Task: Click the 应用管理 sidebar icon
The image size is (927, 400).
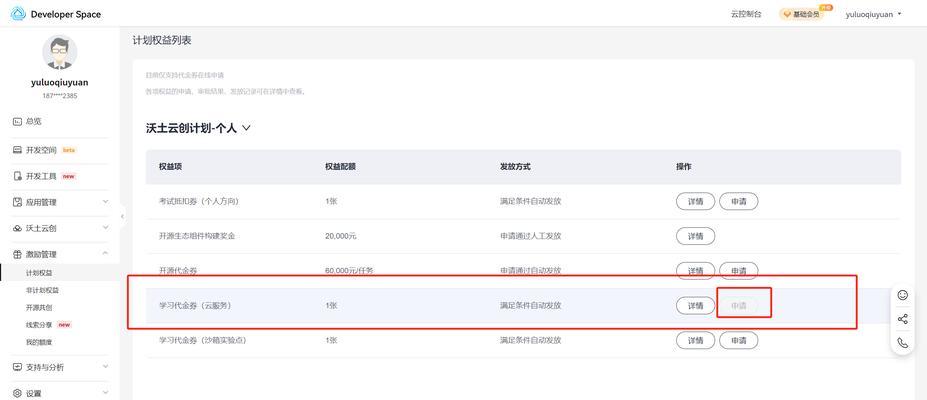Action: (x=17, y=202)
